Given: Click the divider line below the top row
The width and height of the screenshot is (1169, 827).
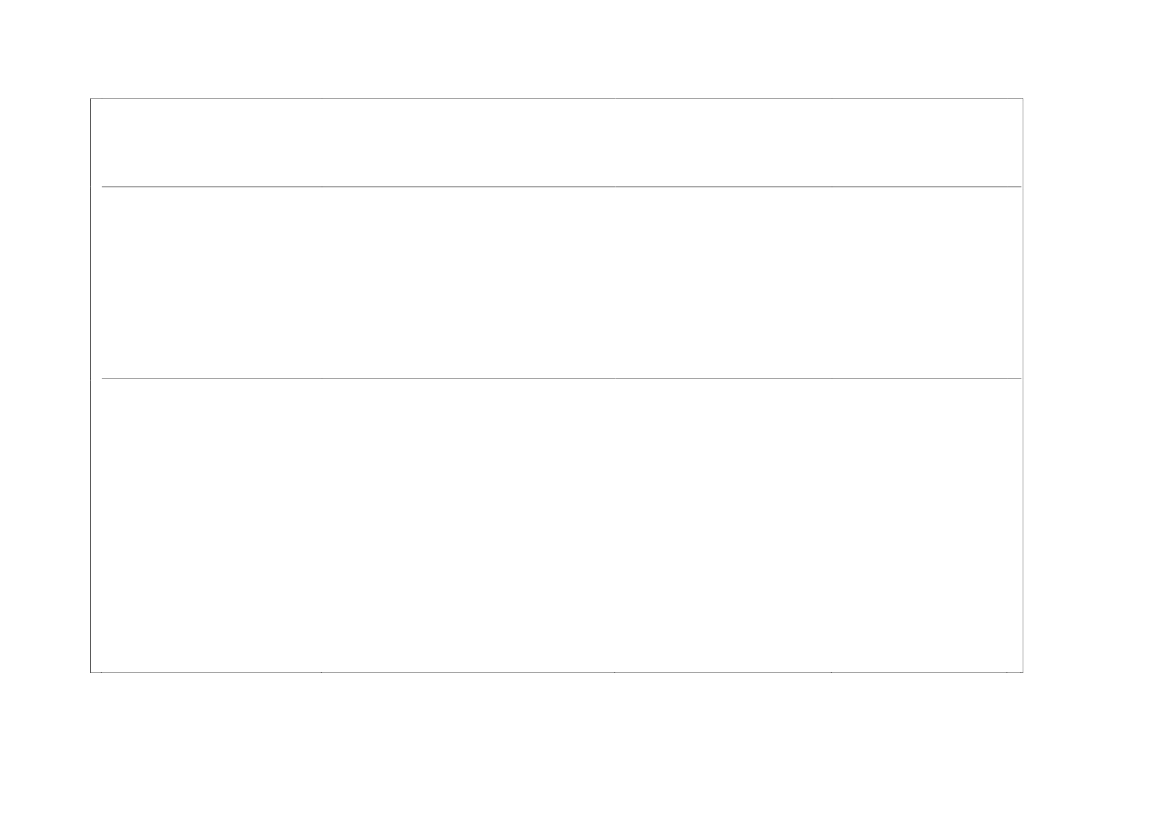Looking at the screenshot, I should point(560,186).
